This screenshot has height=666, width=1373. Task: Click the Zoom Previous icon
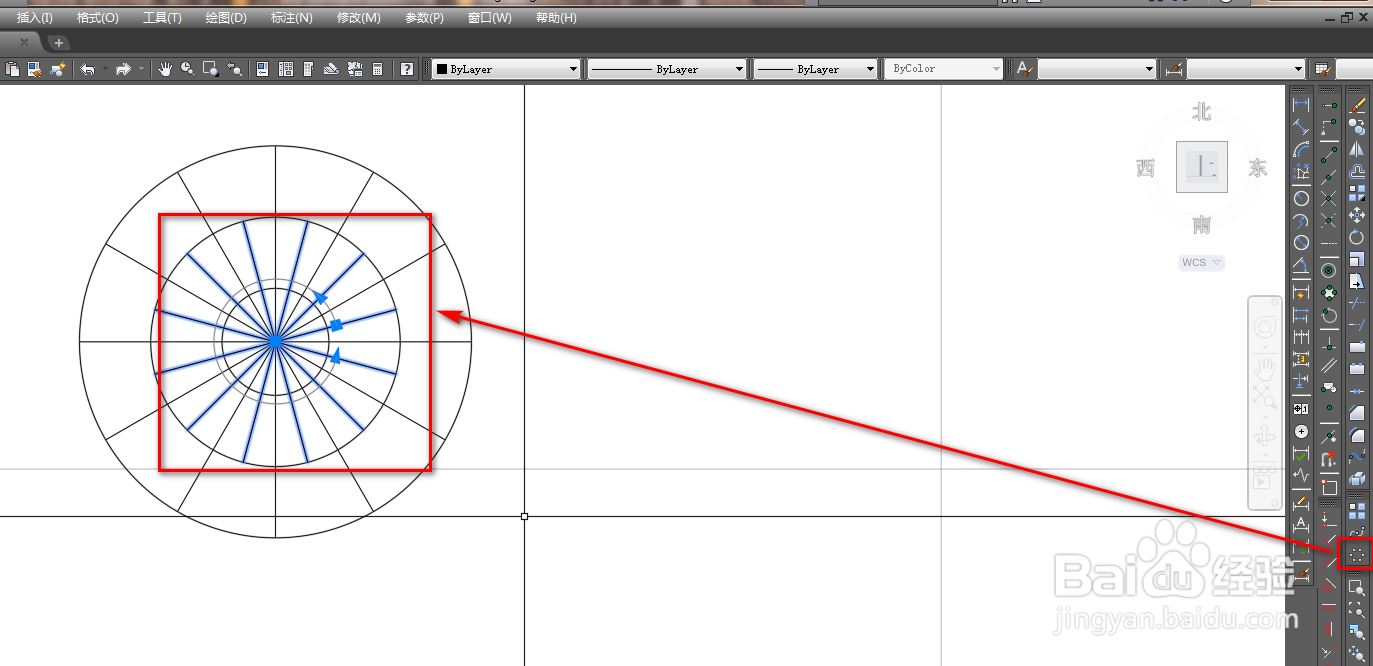pyautogui.click(x=234, y=69)
